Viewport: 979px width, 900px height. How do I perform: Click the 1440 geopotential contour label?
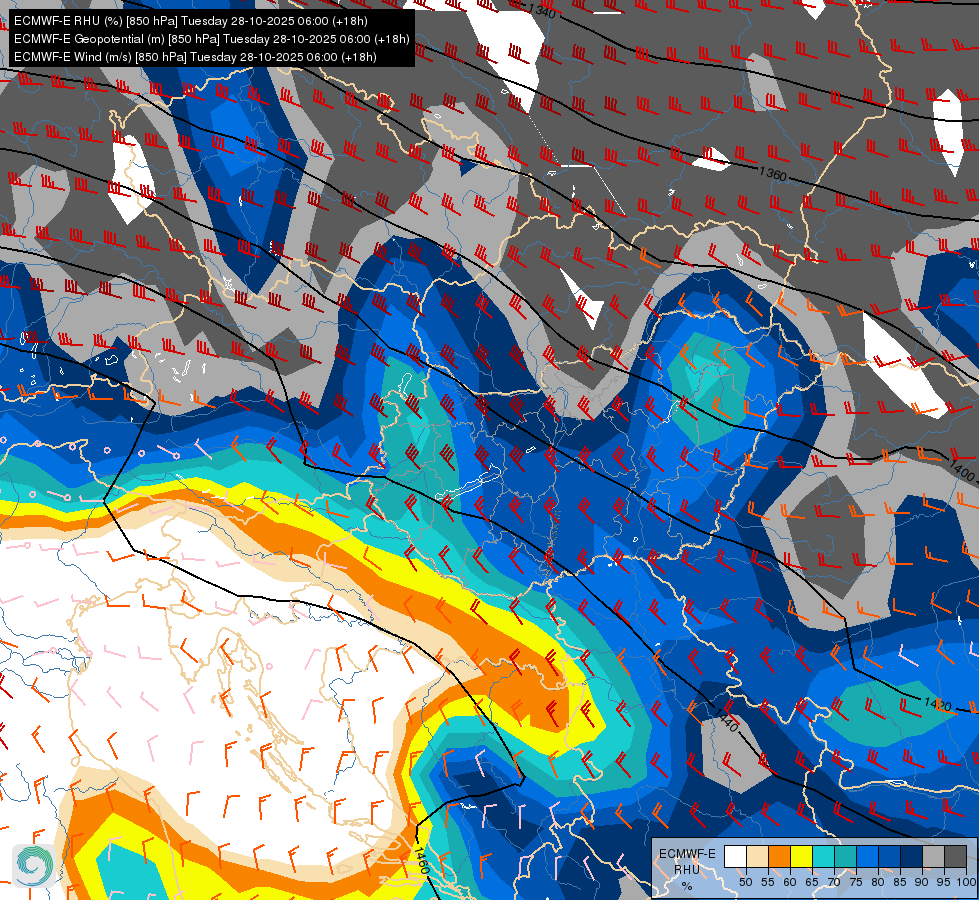point(726,721)
